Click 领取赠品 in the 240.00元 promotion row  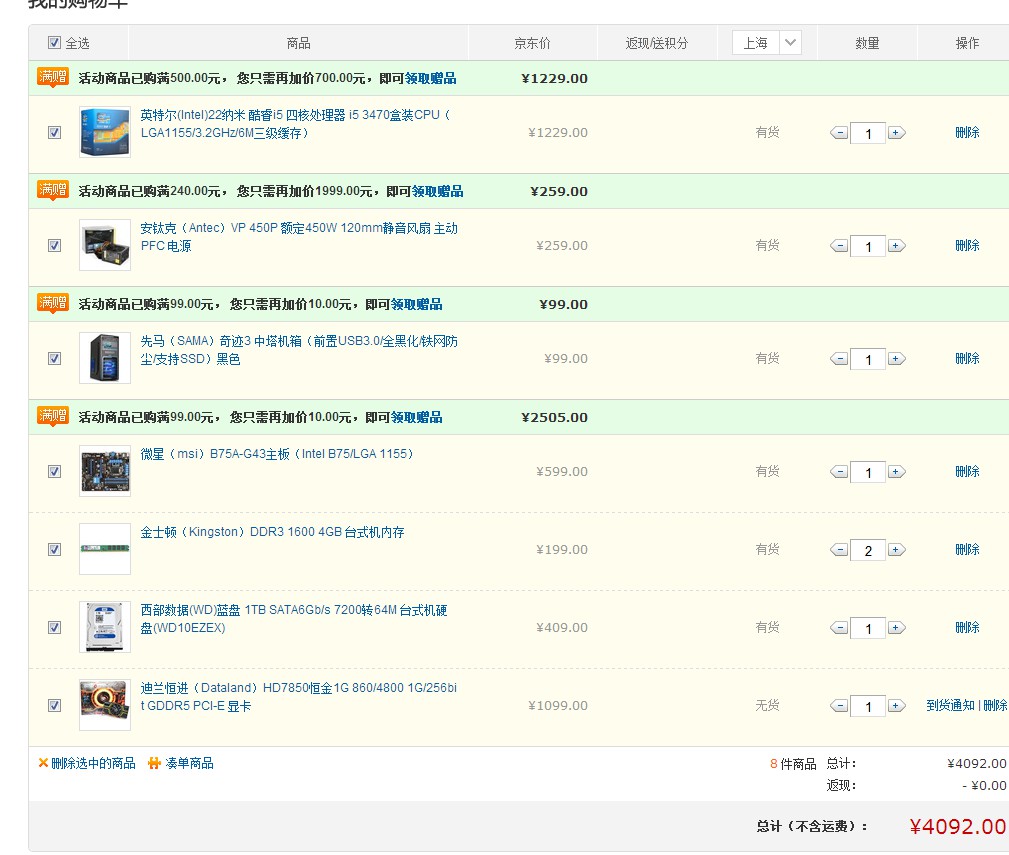tap(438, 191)
